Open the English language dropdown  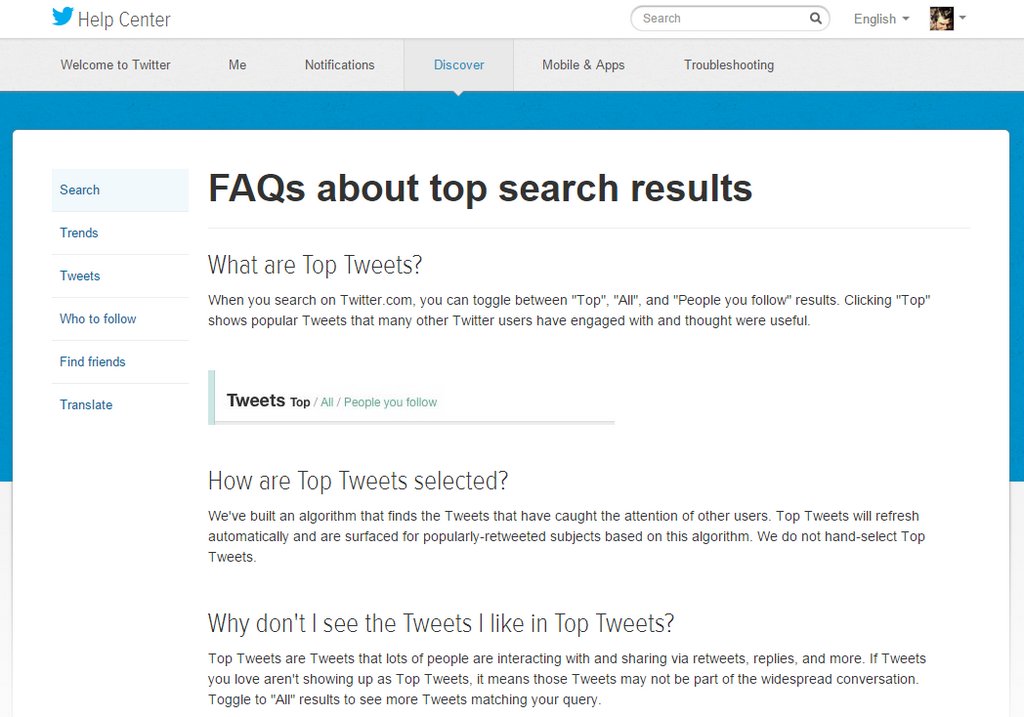tap(881, 19)
